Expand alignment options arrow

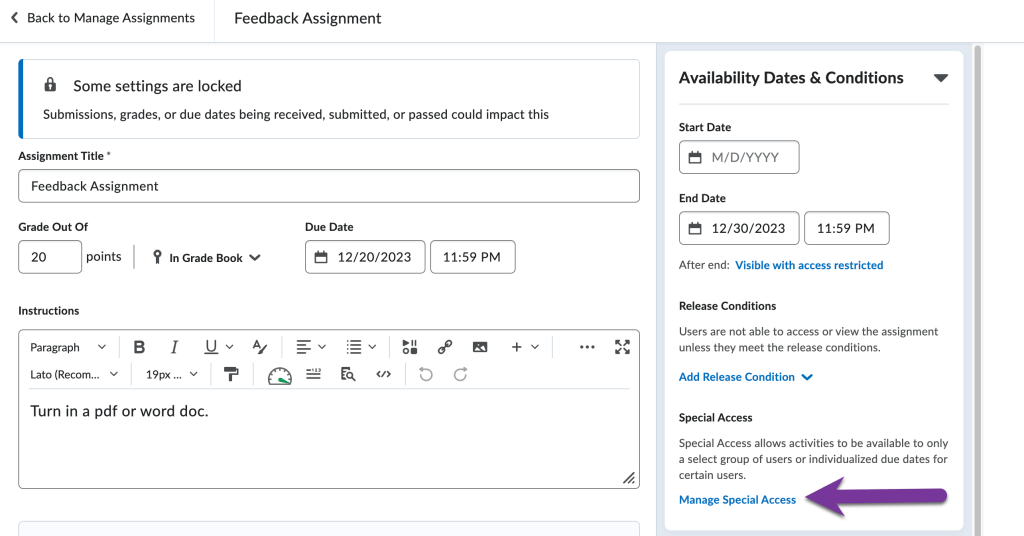point(322,347)
